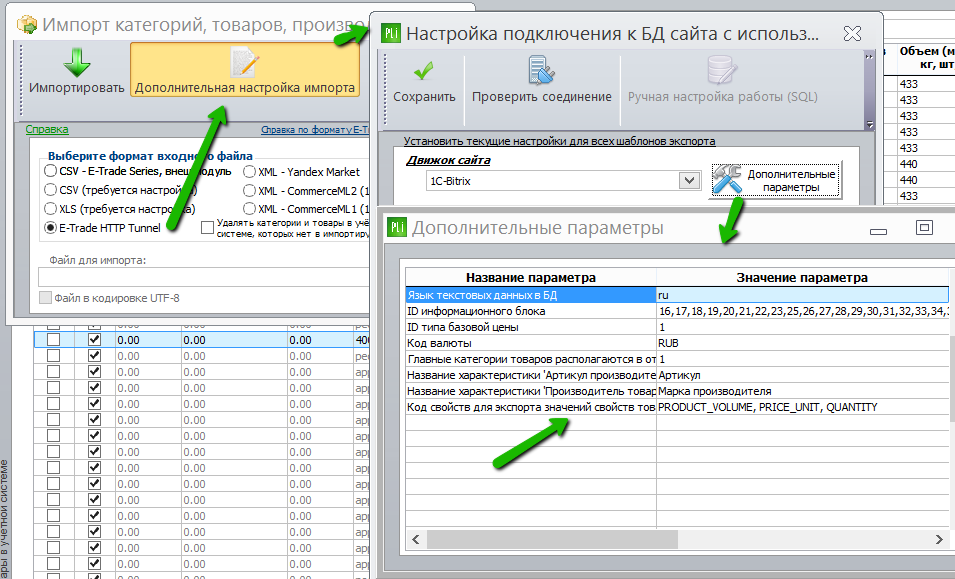Click the RUB currency value cell
Image resolution: width=955 pixels, height=579 pixels.
click(x=802, y=343)
